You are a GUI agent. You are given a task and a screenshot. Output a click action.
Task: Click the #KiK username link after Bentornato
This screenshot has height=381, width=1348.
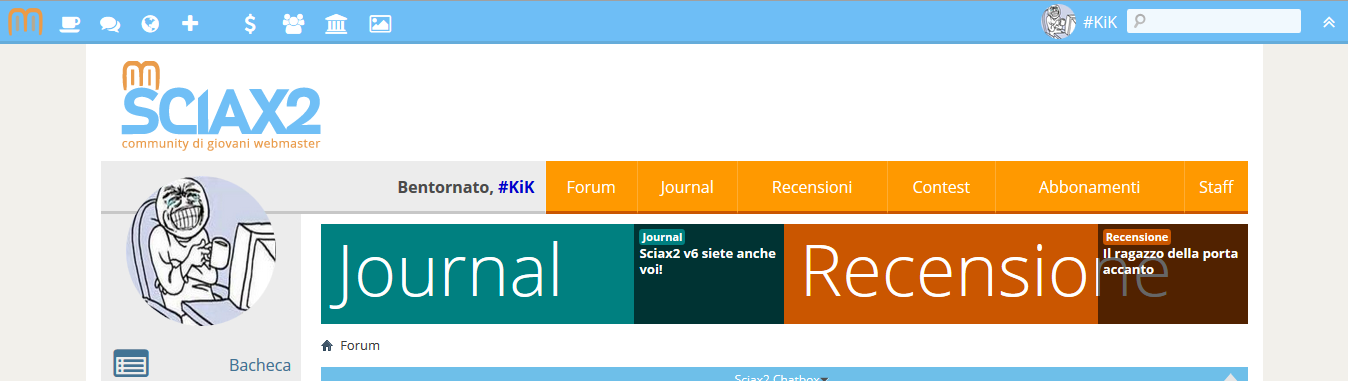tap(516, 187)
